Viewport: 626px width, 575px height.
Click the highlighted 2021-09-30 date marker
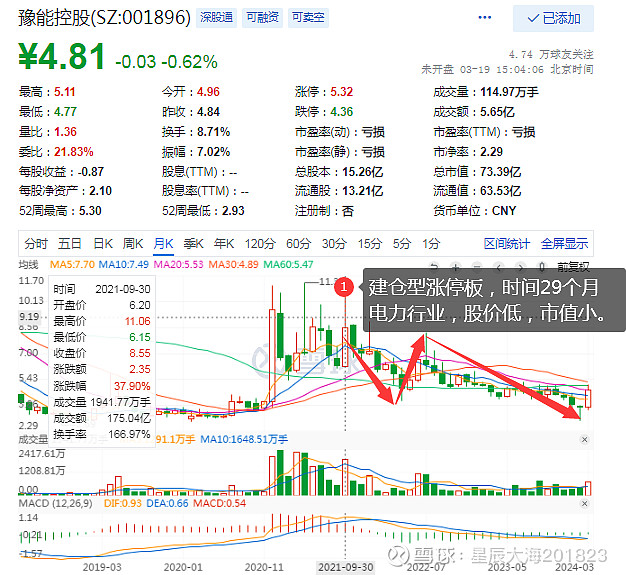(x=346, y=567)
